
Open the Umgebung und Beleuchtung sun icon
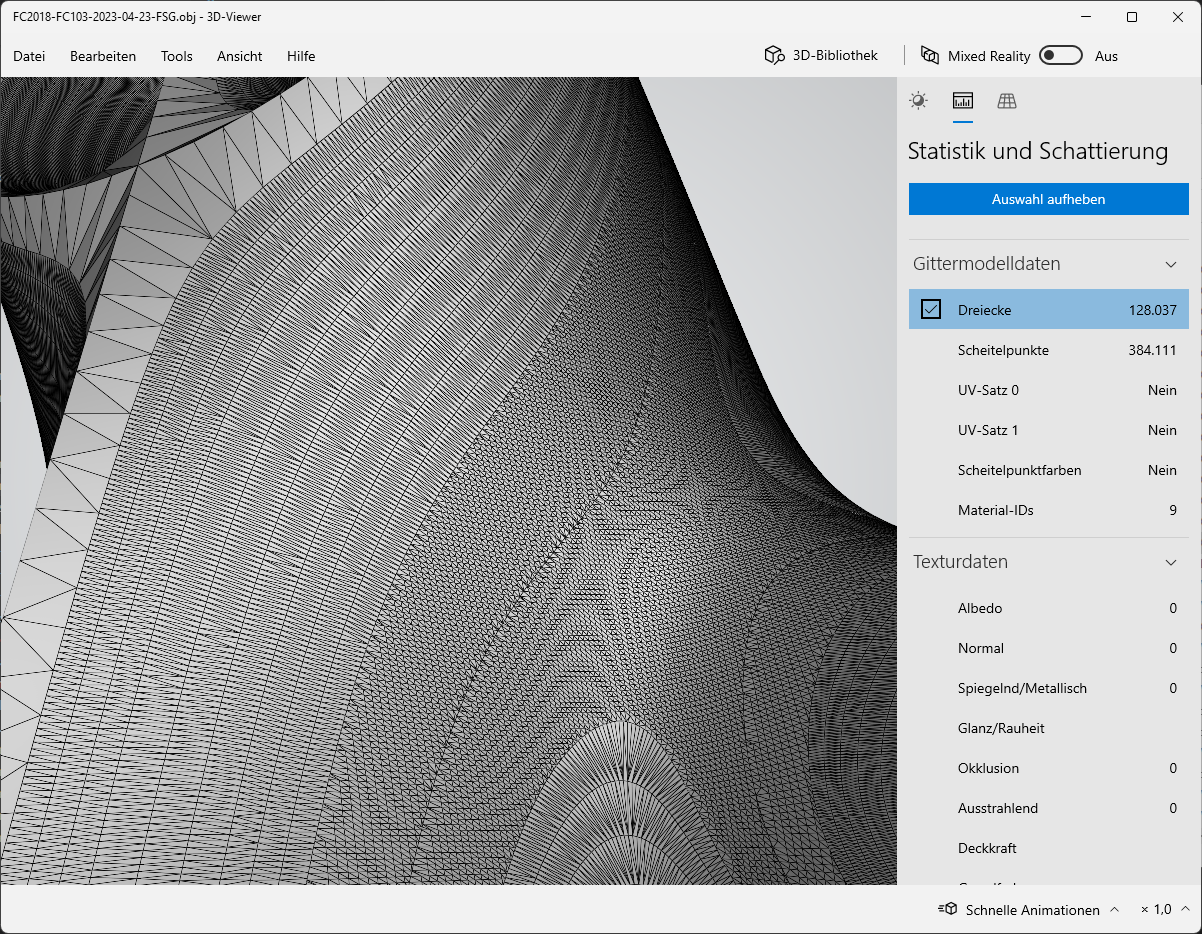[x=918, y=101]
